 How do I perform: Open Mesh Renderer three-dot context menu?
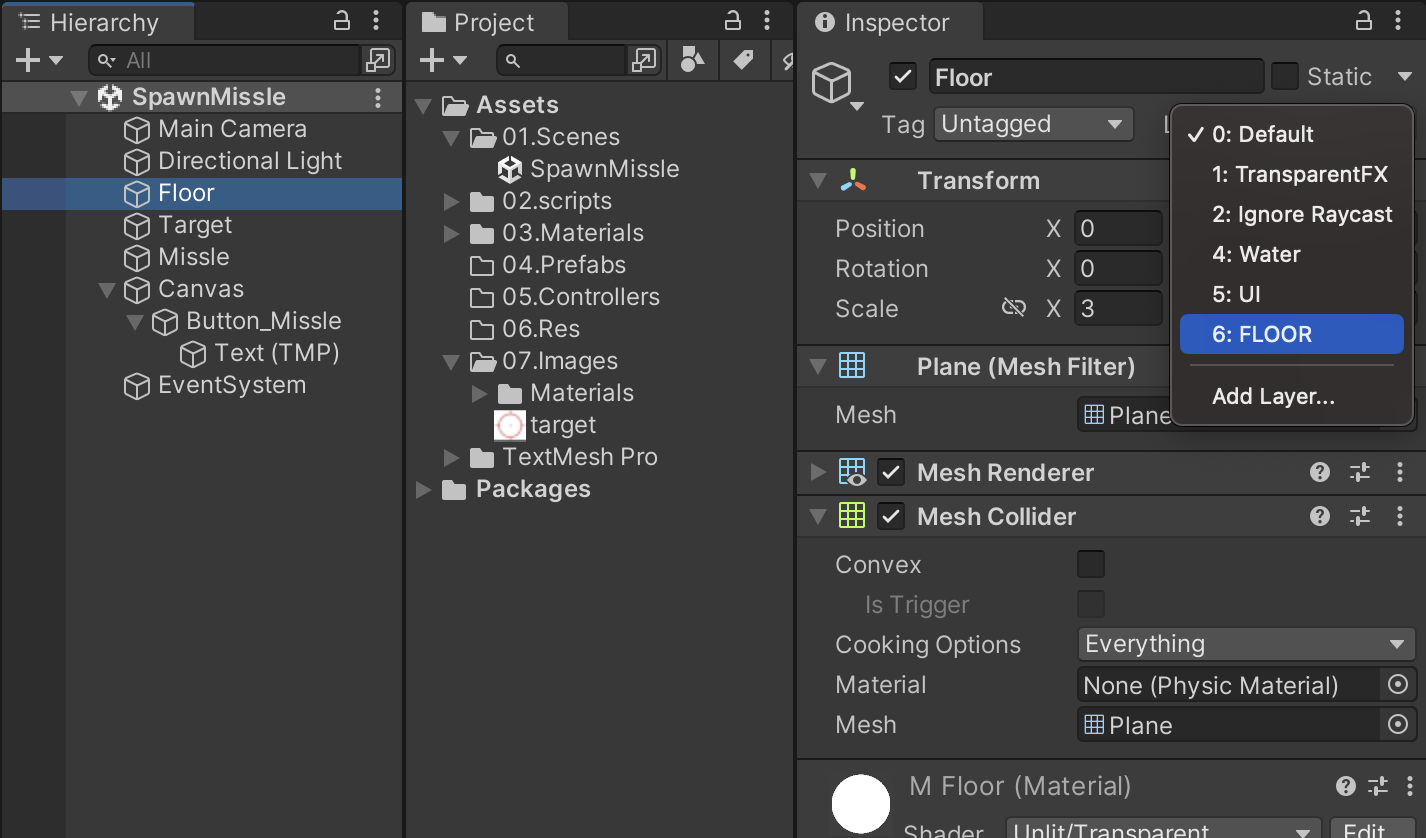coord(1400,473)
